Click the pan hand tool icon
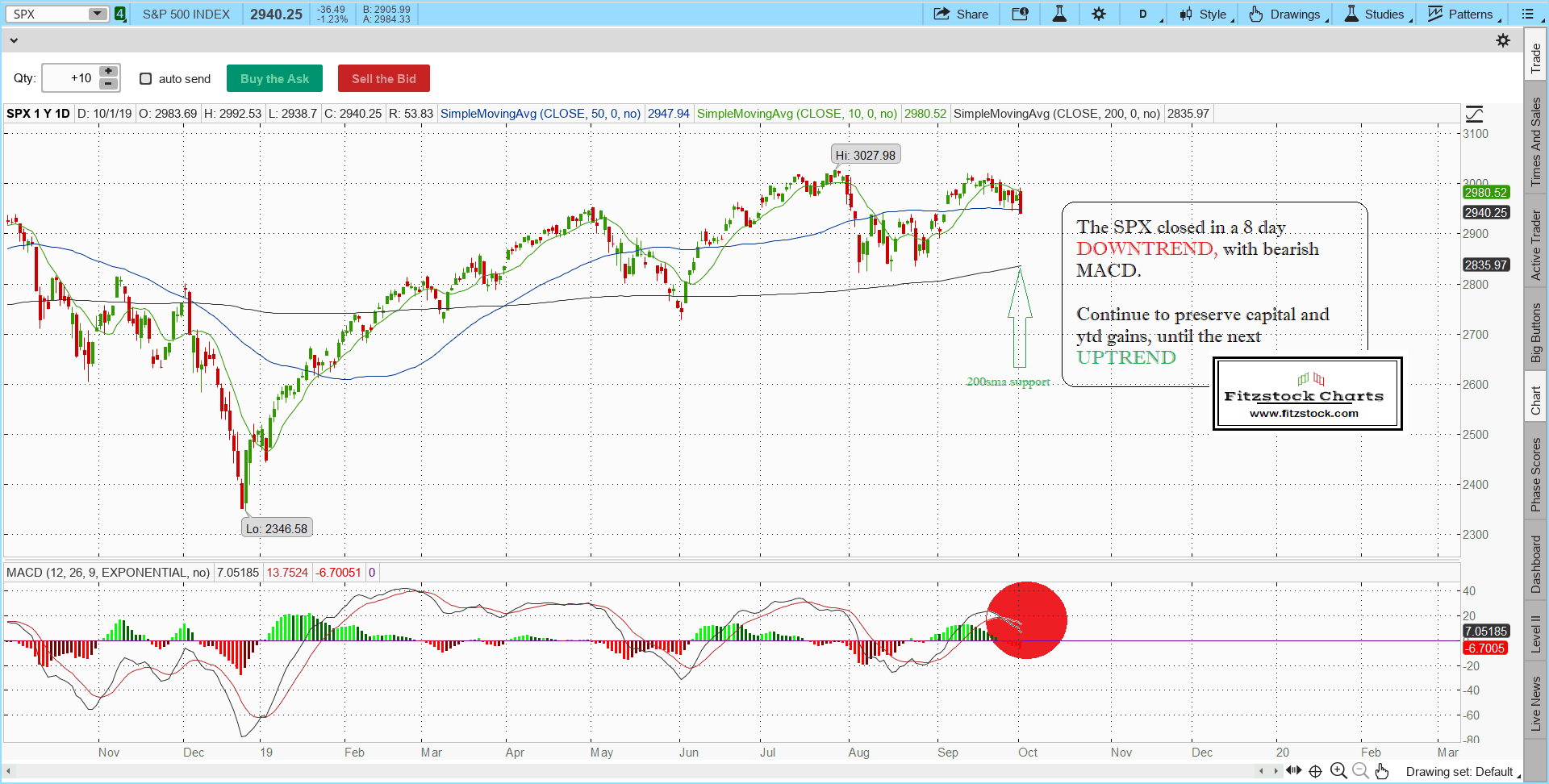This screenshot has width=1549, height=784. coord(1382,771)
